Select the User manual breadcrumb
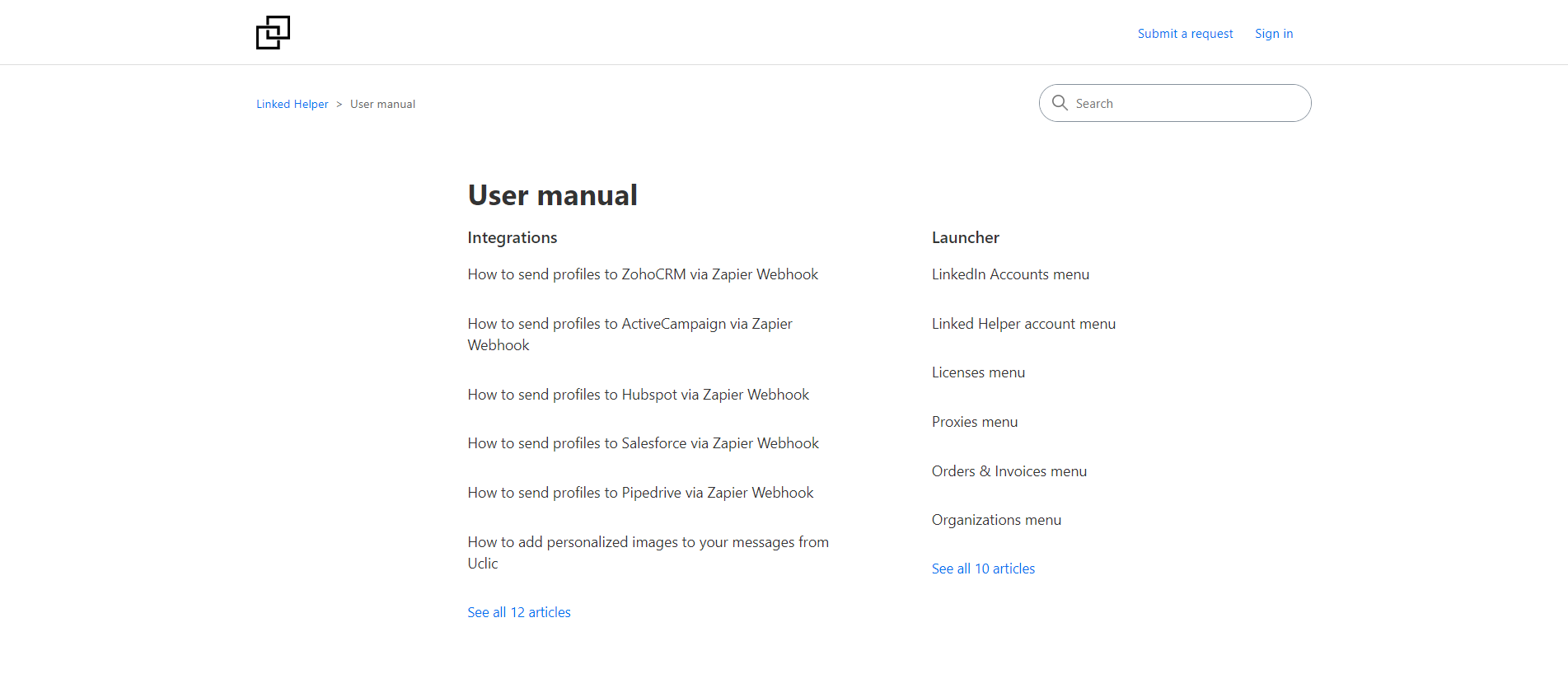This screenshot has width=1568, height=688. click(x=382, y=104)
